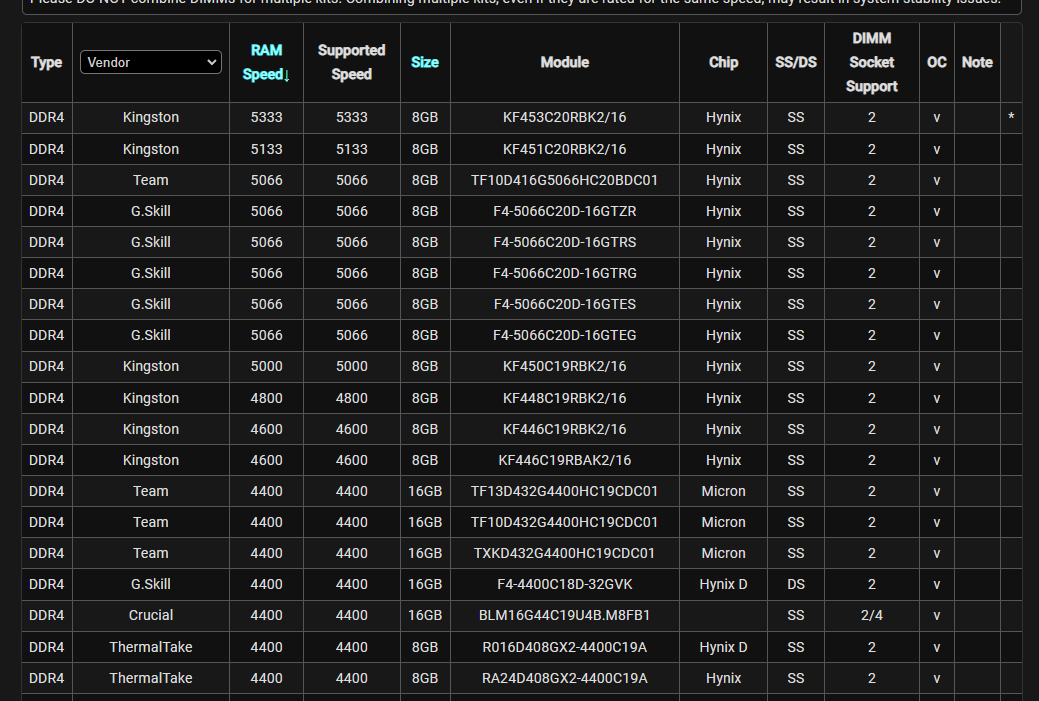Sort table by RAM Speed header
This screenshot has width=1039, height=701.
point(266,62)
